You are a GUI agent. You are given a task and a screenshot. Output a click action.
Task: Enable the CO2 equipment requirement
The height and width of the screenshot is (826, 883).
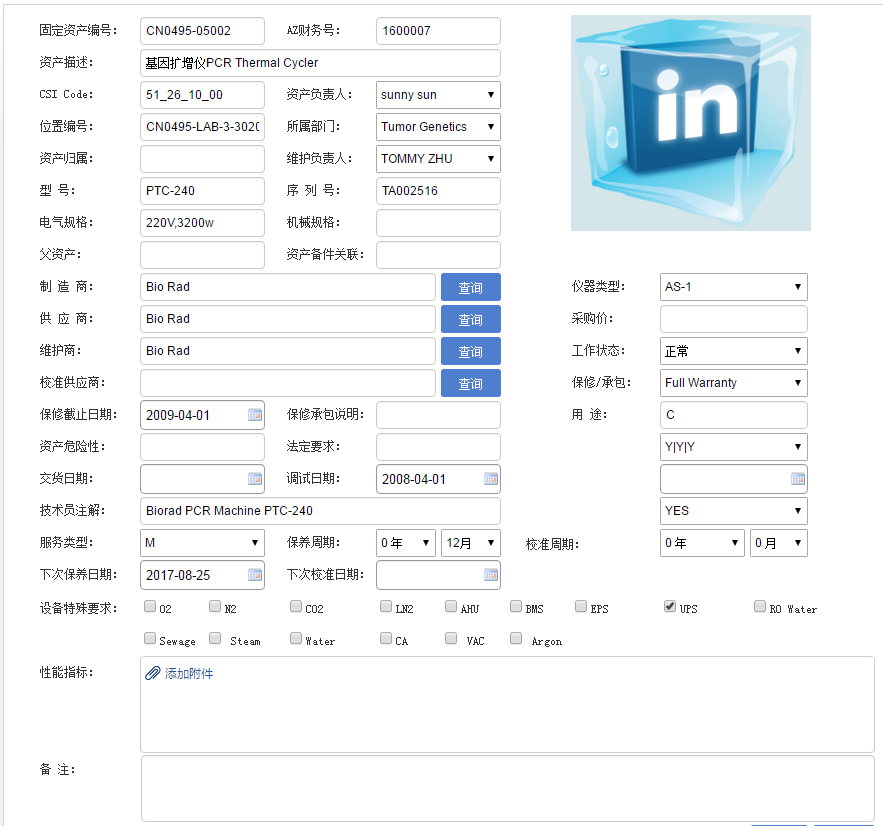(295, 605)
